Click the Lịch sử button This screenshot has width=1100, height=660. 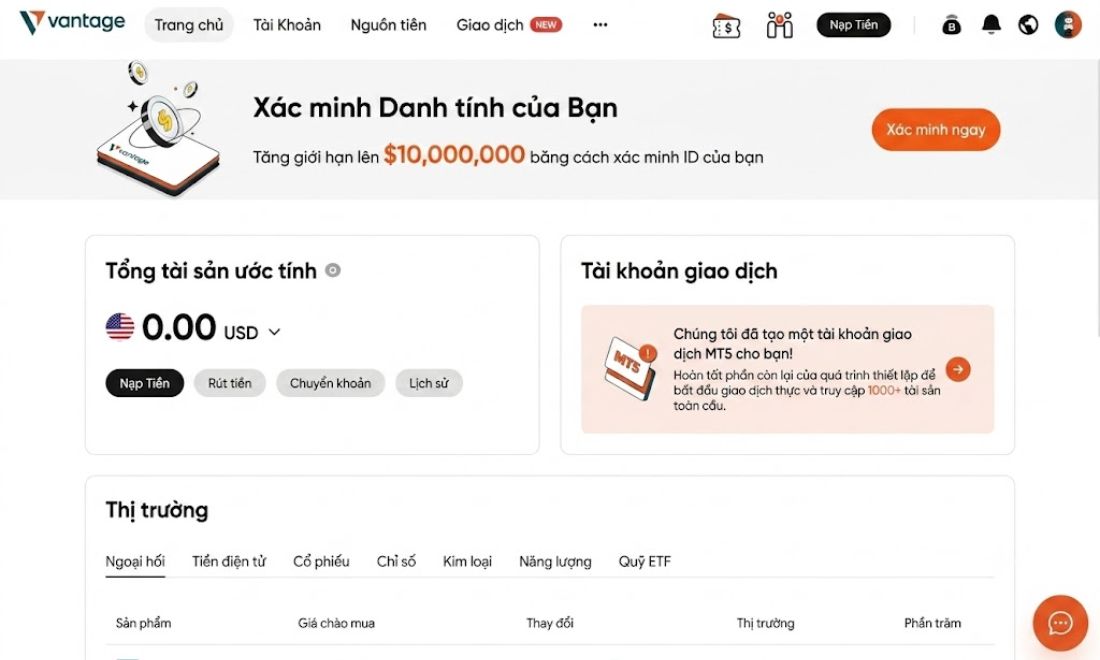[x=429, y=383]
